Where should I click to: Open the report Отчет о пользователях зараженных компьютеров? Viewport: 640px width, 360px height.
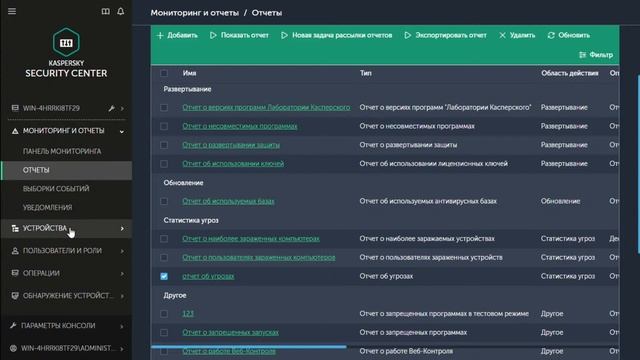click(x=259, y=258)
